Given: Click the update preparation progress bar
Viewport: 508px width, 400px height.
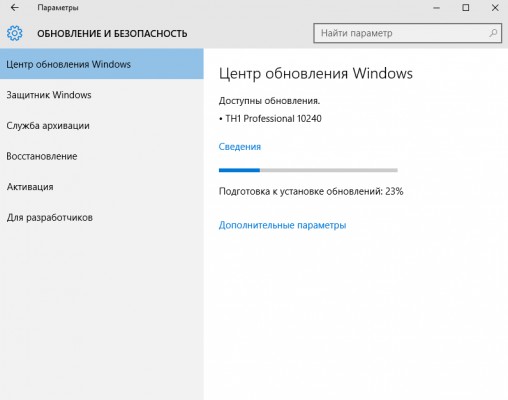Looking at the screenshot, I should (308, 170).
